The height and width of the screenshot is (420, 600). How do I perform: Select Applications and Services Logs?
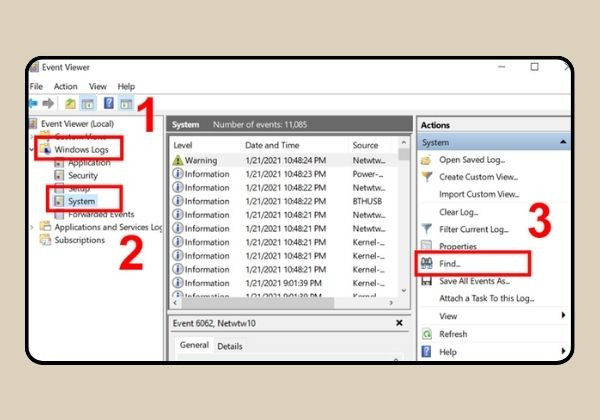click(108, 227)
